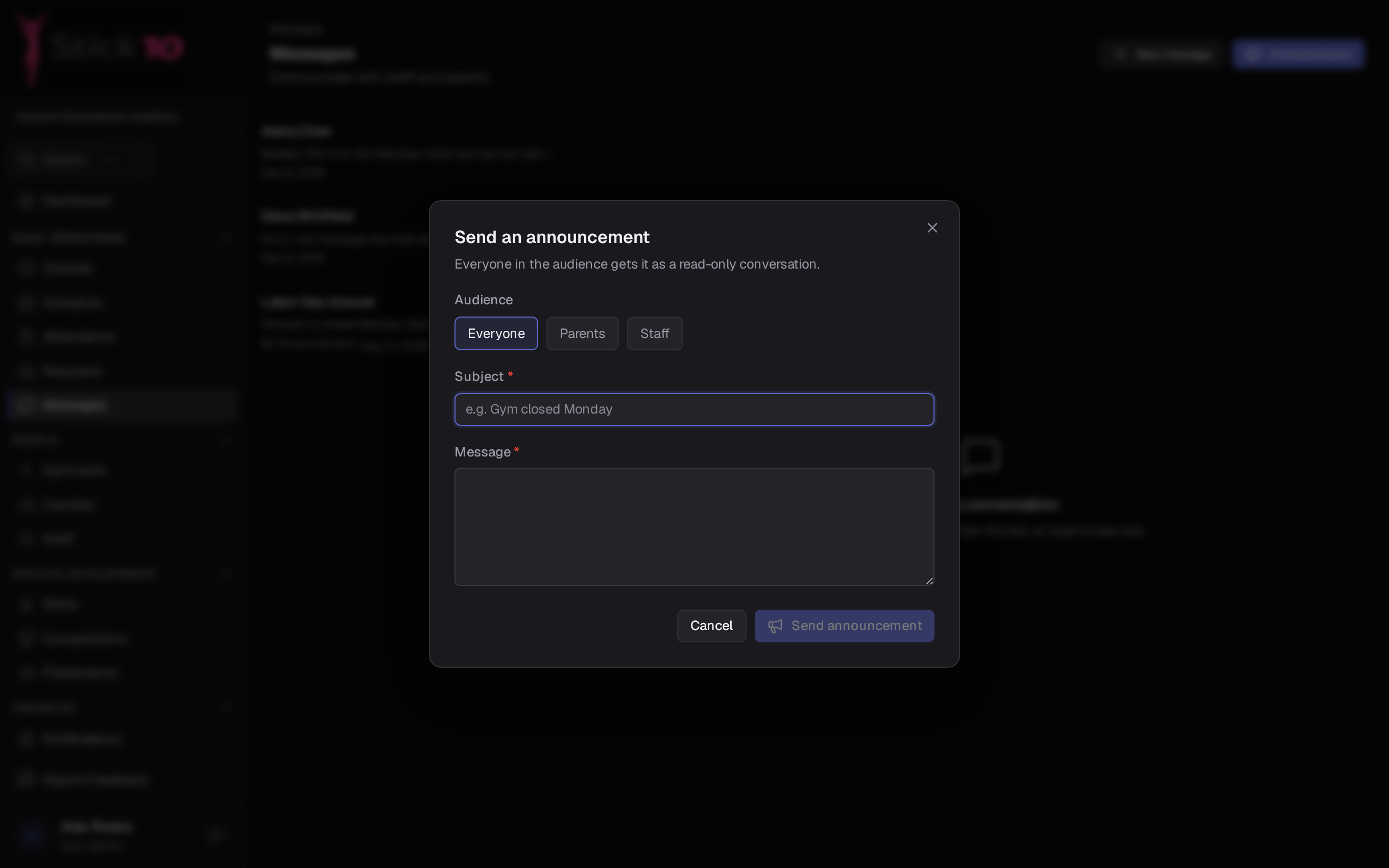Viewport: 1389px width, 868px height.
Task: Click inside the Message text area
Action: 694,526
